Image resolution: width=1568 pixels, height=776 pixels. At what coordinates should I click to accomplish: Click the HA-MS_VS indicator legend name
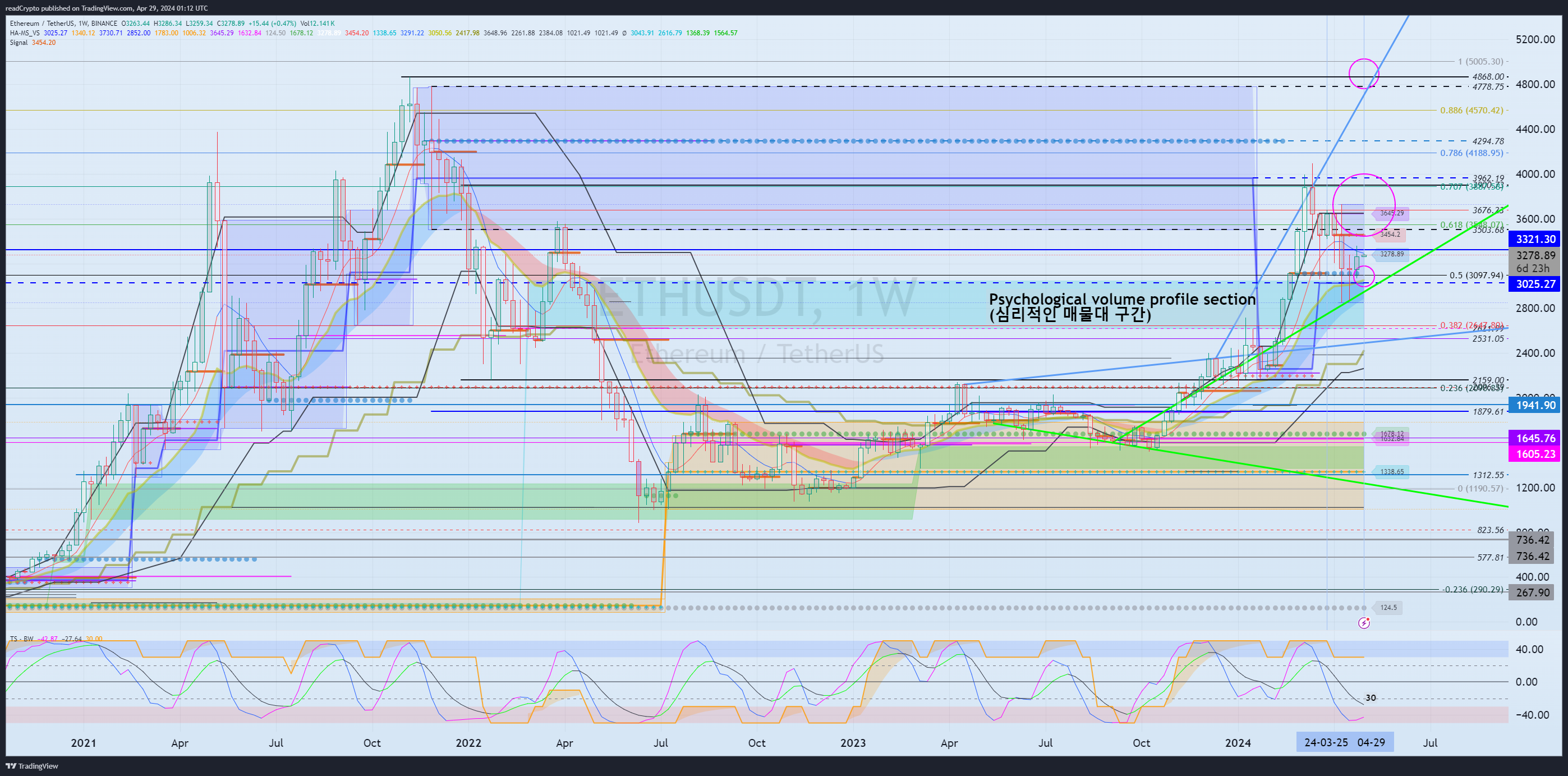tap(24, 33)
